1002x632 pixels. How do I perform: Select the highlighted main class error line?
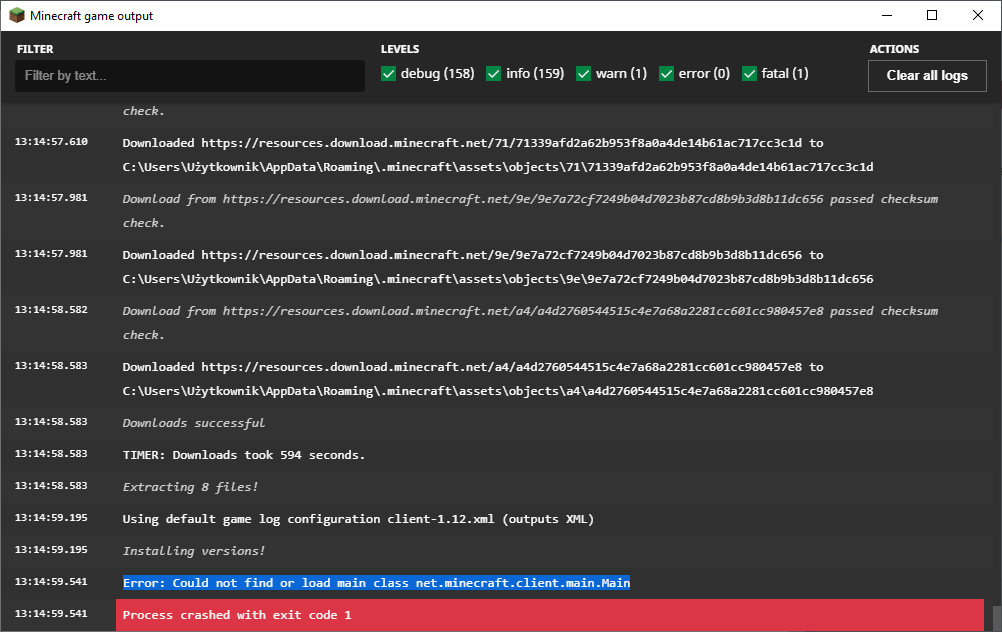[x=376, y=583]
